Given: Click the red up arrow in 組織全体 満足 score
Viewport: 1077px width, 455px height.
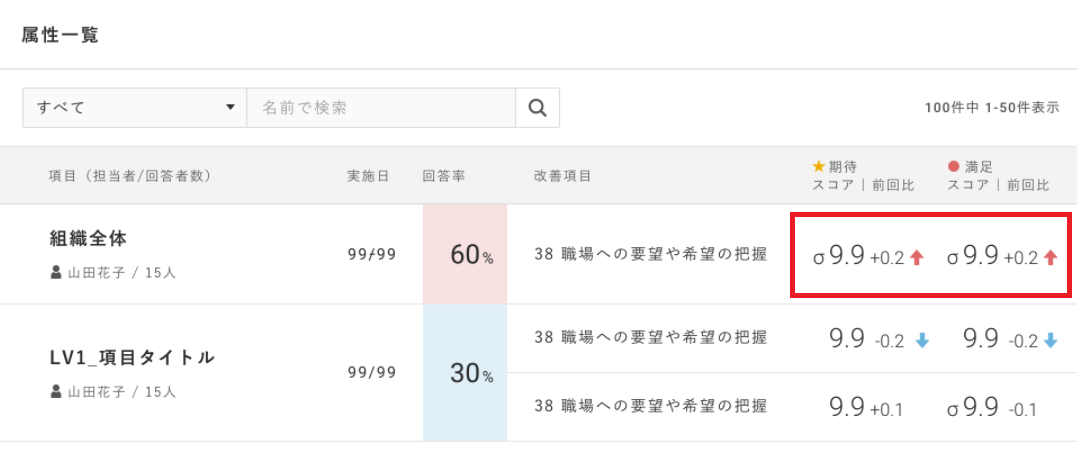Looking at the screenshot, I should pyautogui.click(x=1050, y=257).
